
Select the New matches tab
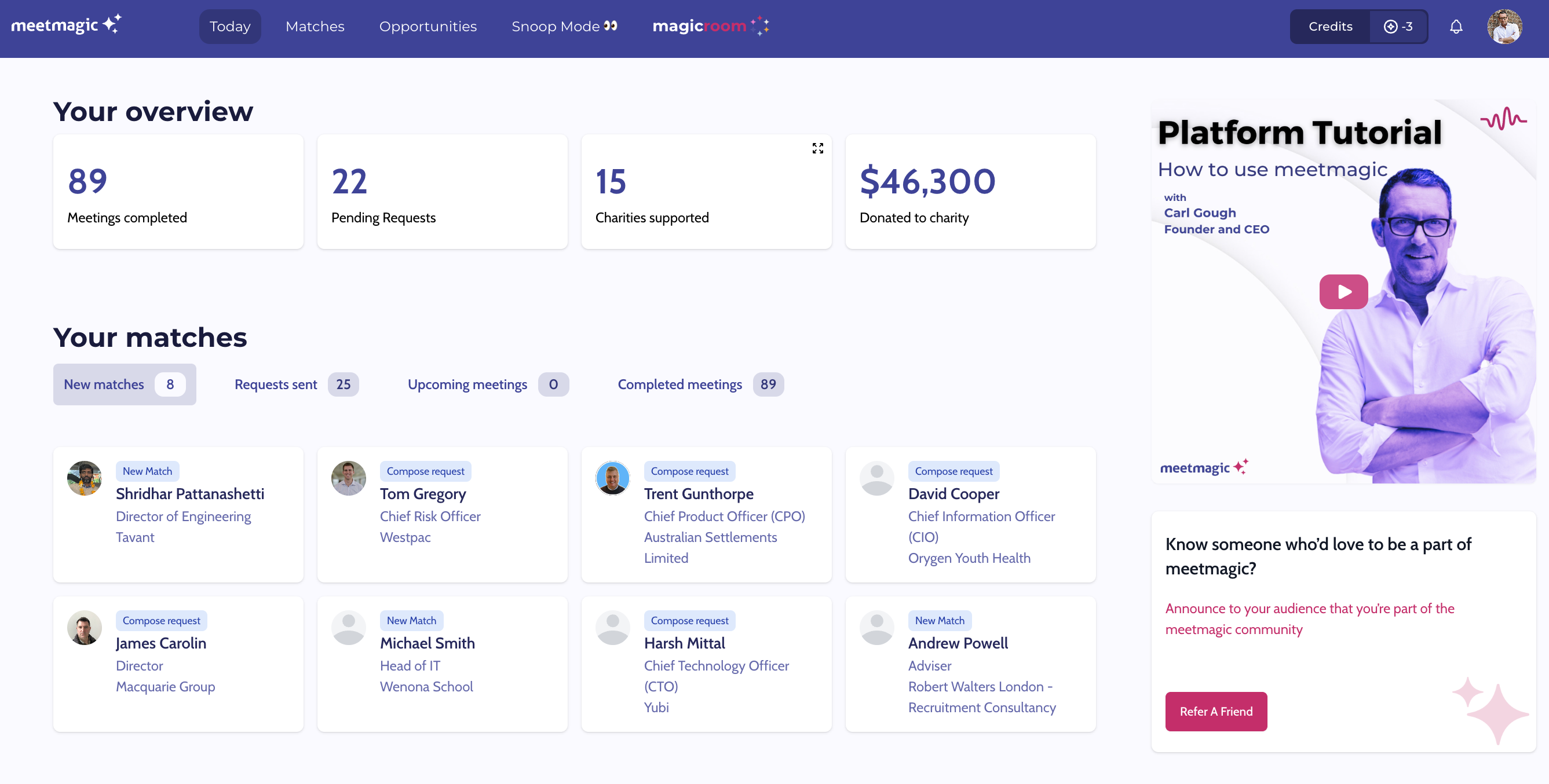(125, 384)
